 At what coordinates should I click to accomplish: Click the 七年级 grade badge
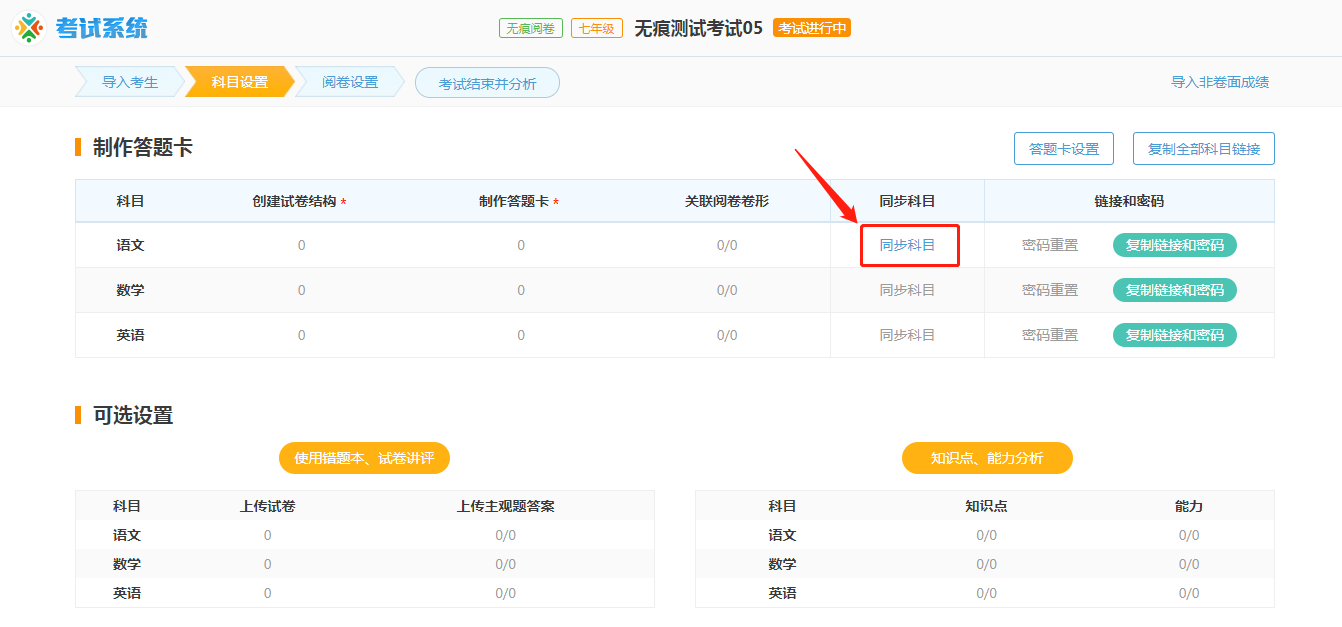pyautogui.click(x=595, y=27)
